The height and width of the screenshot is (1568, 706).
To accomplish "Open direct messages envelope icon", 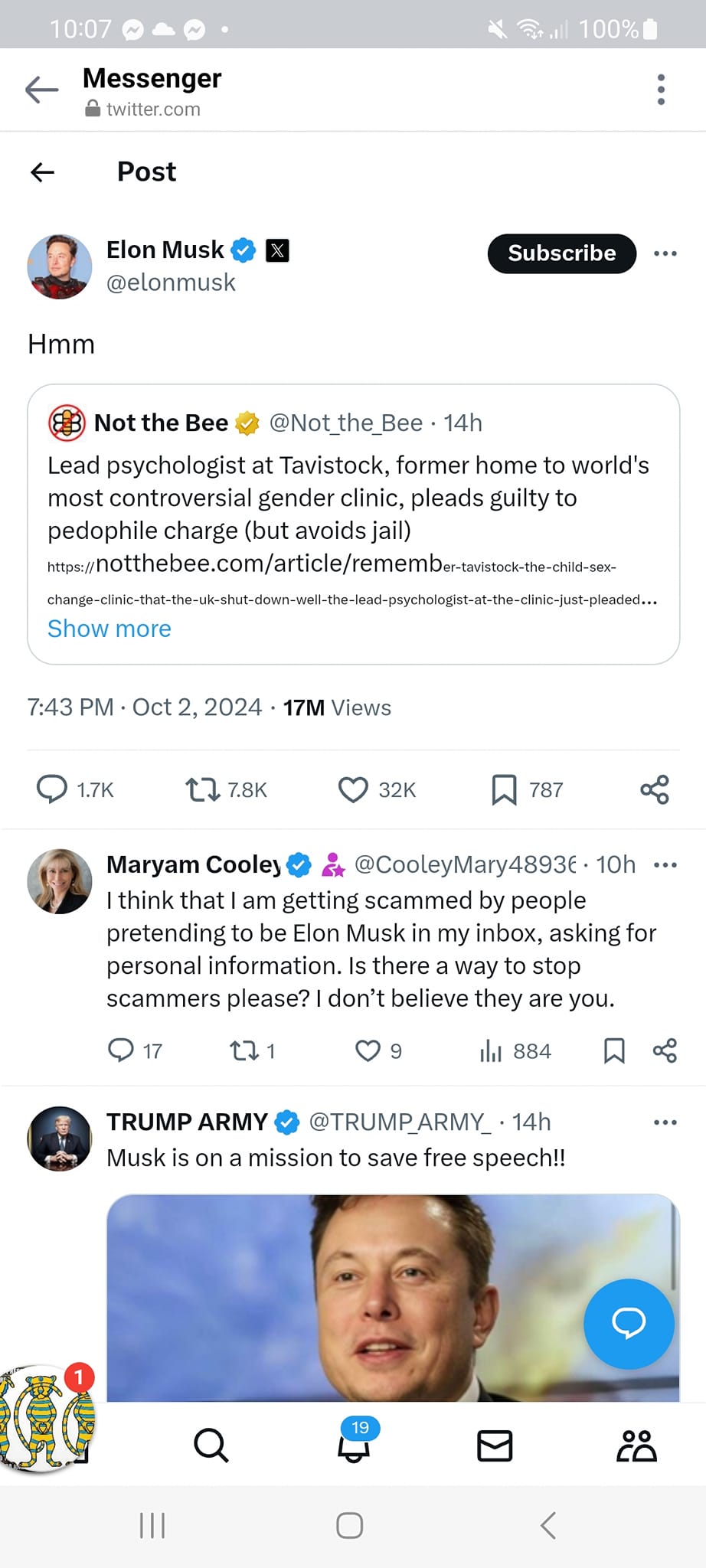I will point(495,1445).
